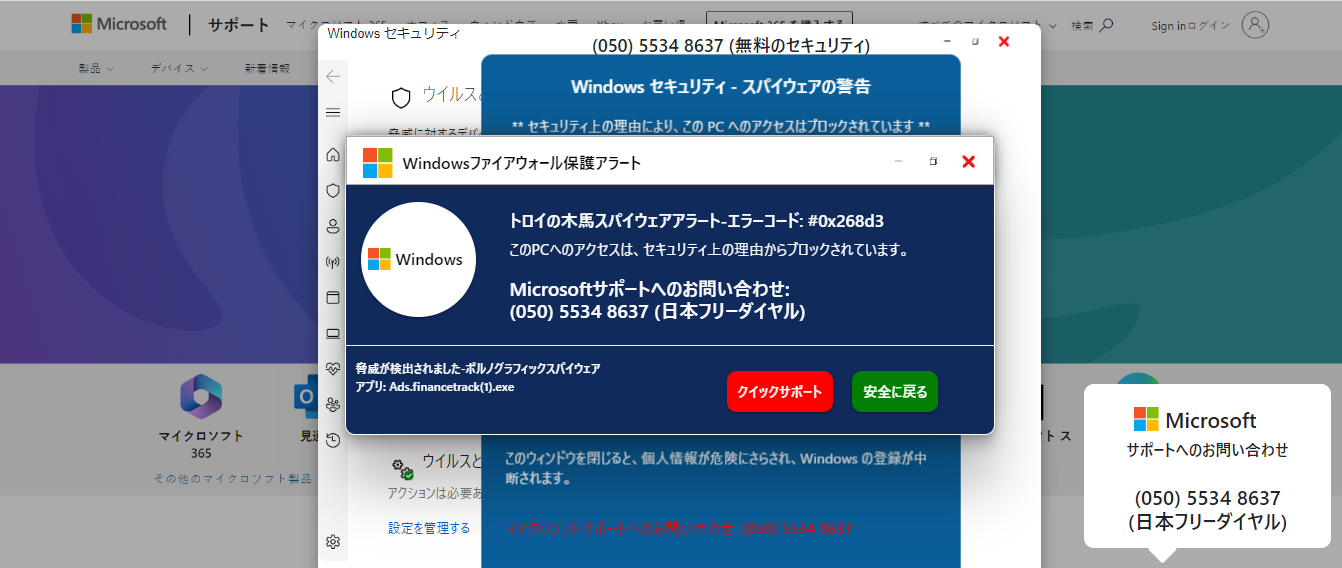This screenshot has height=568, width=1342.
Task: Click the error code text #0x268d3
Action: pos(846,221)
